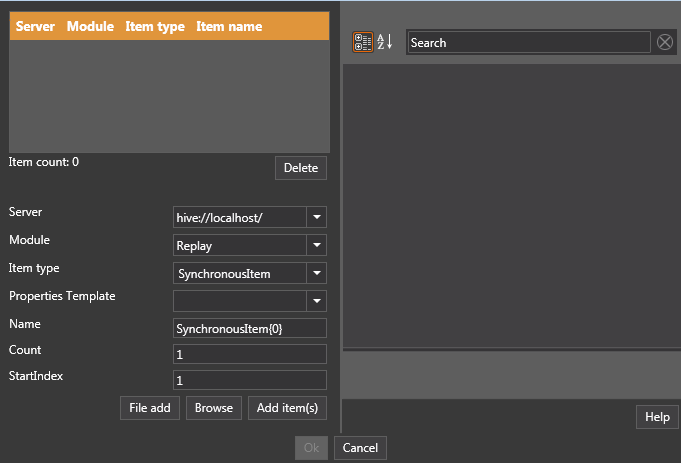Cancel the dialog

click(360, 448)
